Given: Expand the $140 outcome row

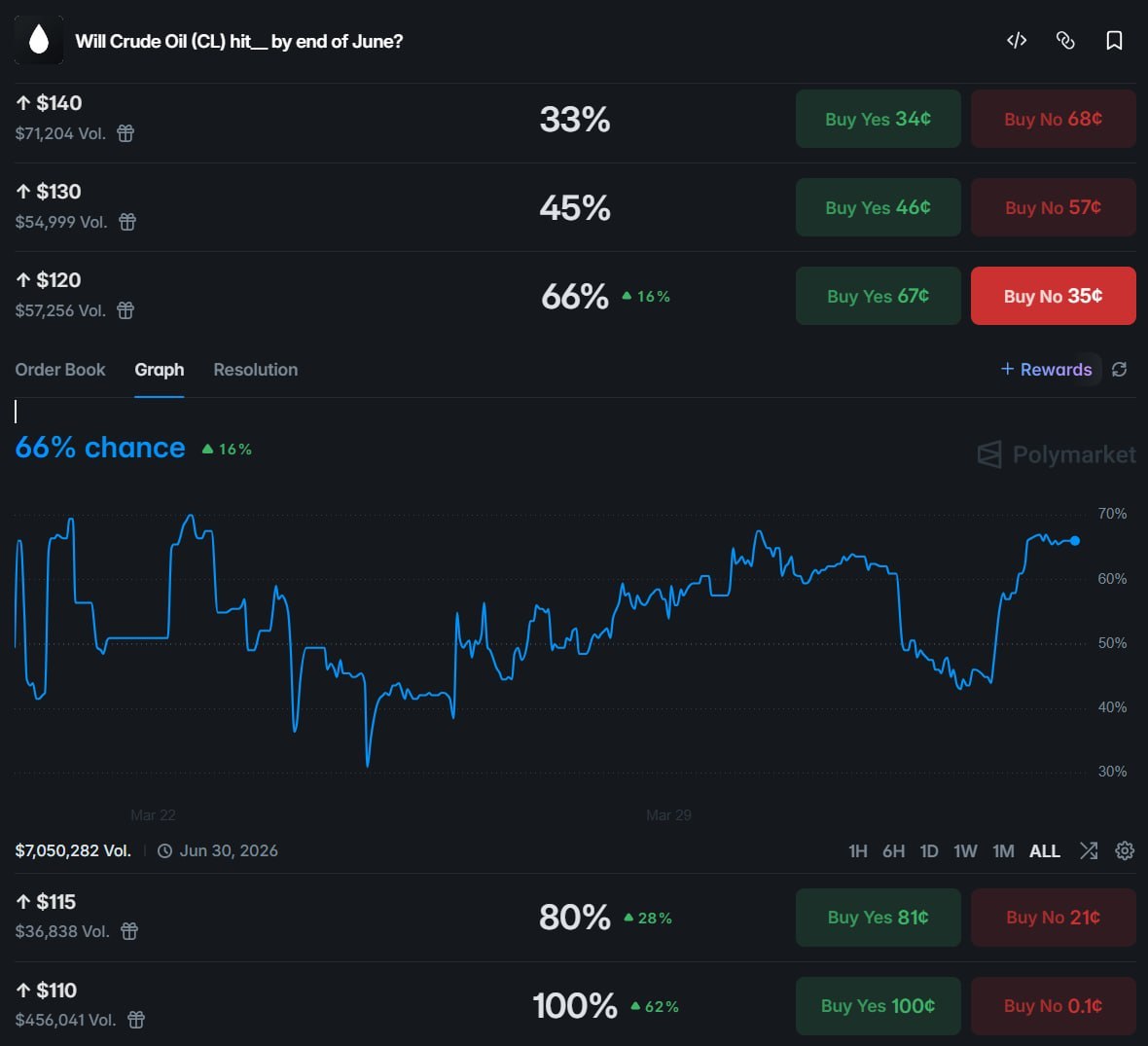Looking at the screenshot, I should click(x=292, y=119).
